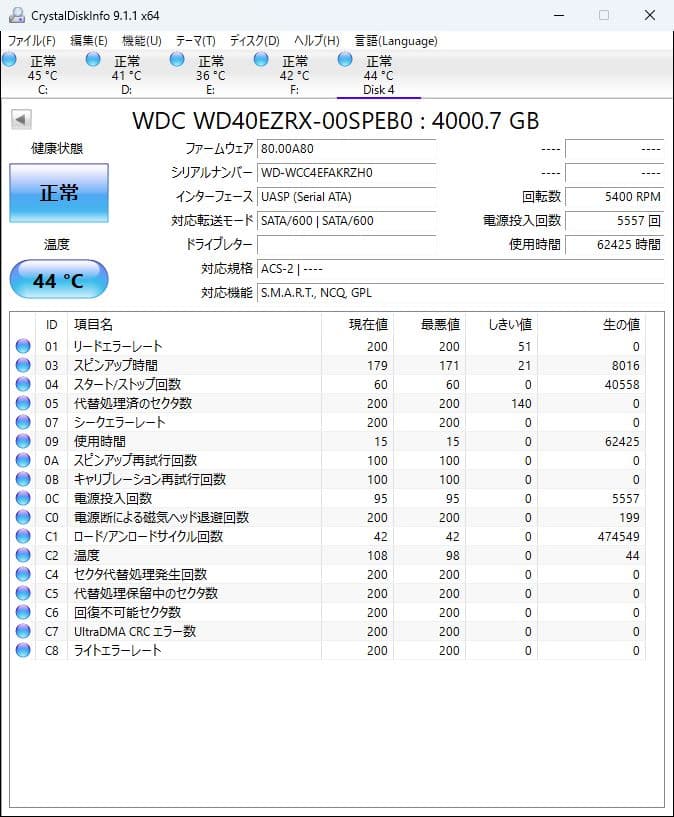Click status orb for C7 UltraDMA CRC エラー数
The height and width of the screenshot is (817, 674).
click(x=23, y=632)
